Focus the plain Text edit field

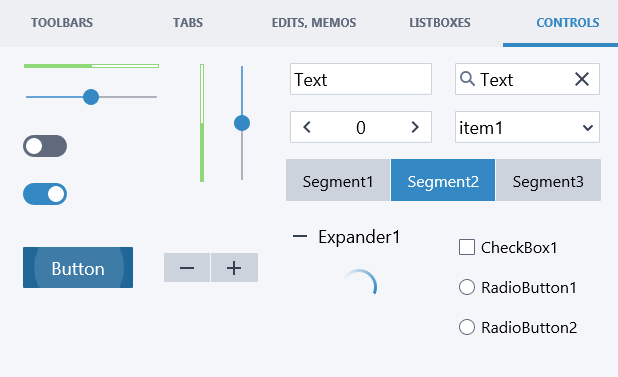pyautogui.click(x=361, y=79)
